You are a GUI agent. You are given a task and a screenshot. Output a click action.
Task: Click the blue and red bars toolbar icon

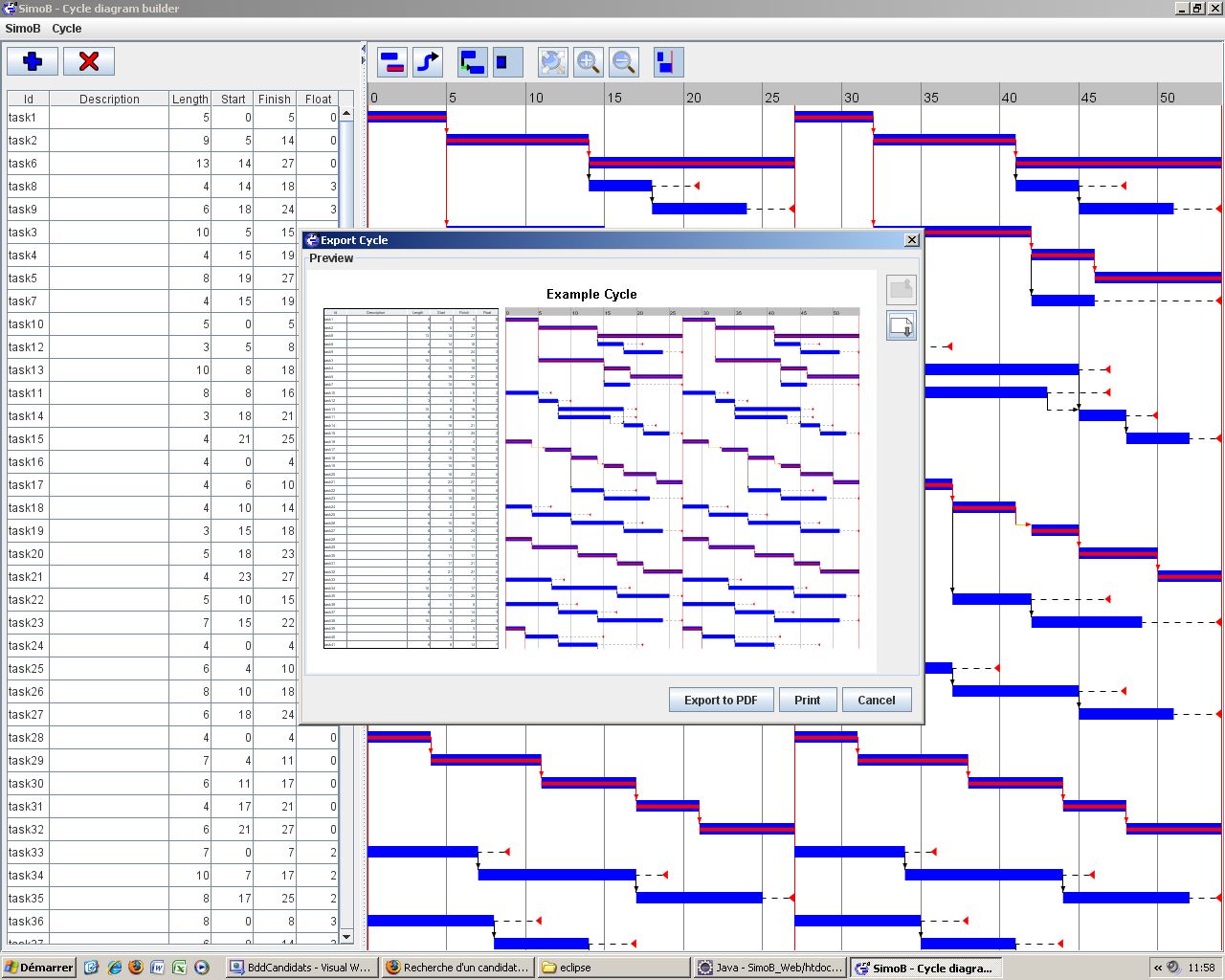pos(392,63)
